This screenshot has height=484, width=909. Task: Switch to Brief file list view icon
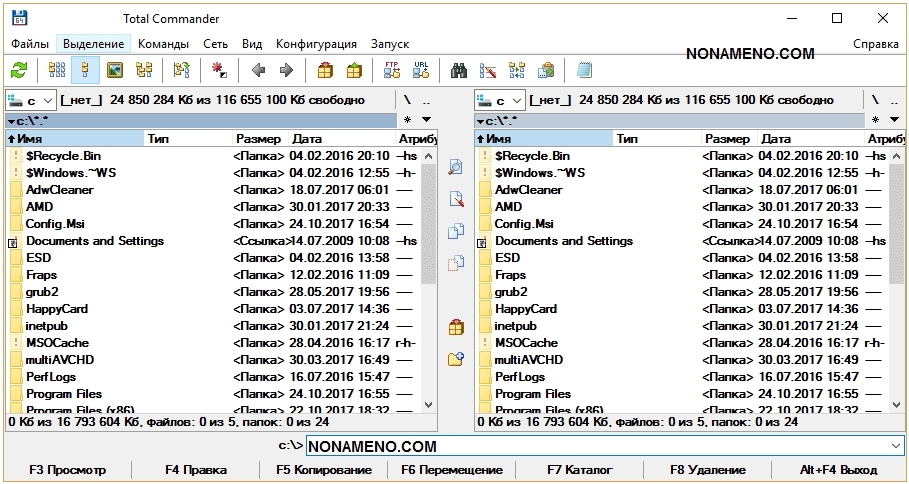pyautogui.click(x=57, y=71)
